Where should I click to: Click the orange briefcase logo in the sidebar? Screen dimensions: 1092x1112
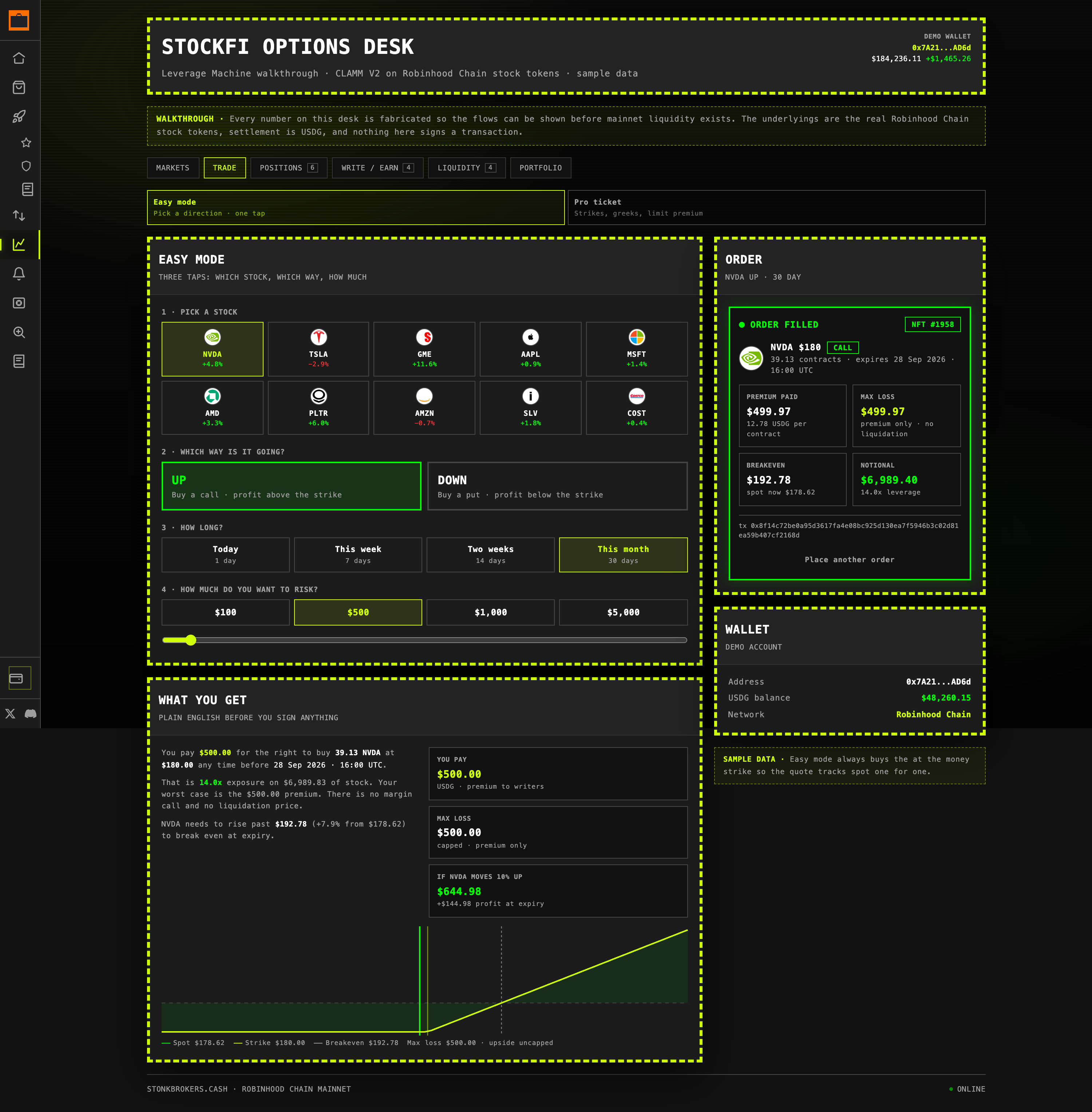[x=19, y=20]
